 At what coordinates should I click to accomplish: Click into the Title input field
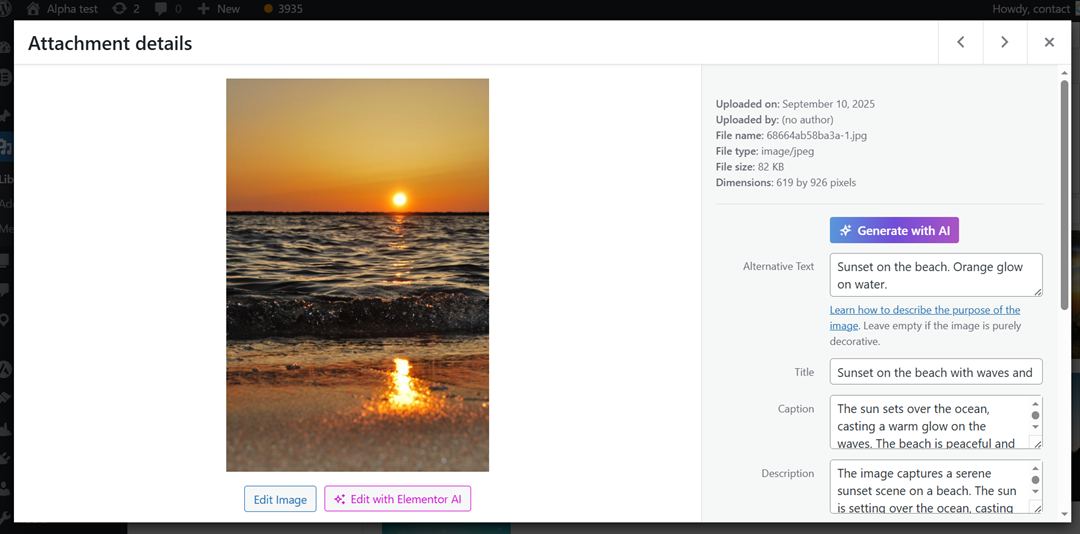935,372
